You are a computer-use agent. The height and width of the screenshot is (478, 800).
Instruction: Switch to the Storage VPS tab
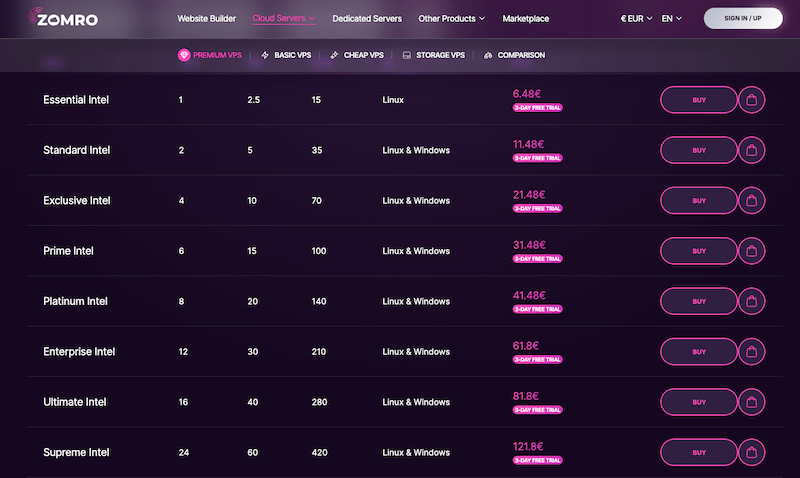(434, 55)
